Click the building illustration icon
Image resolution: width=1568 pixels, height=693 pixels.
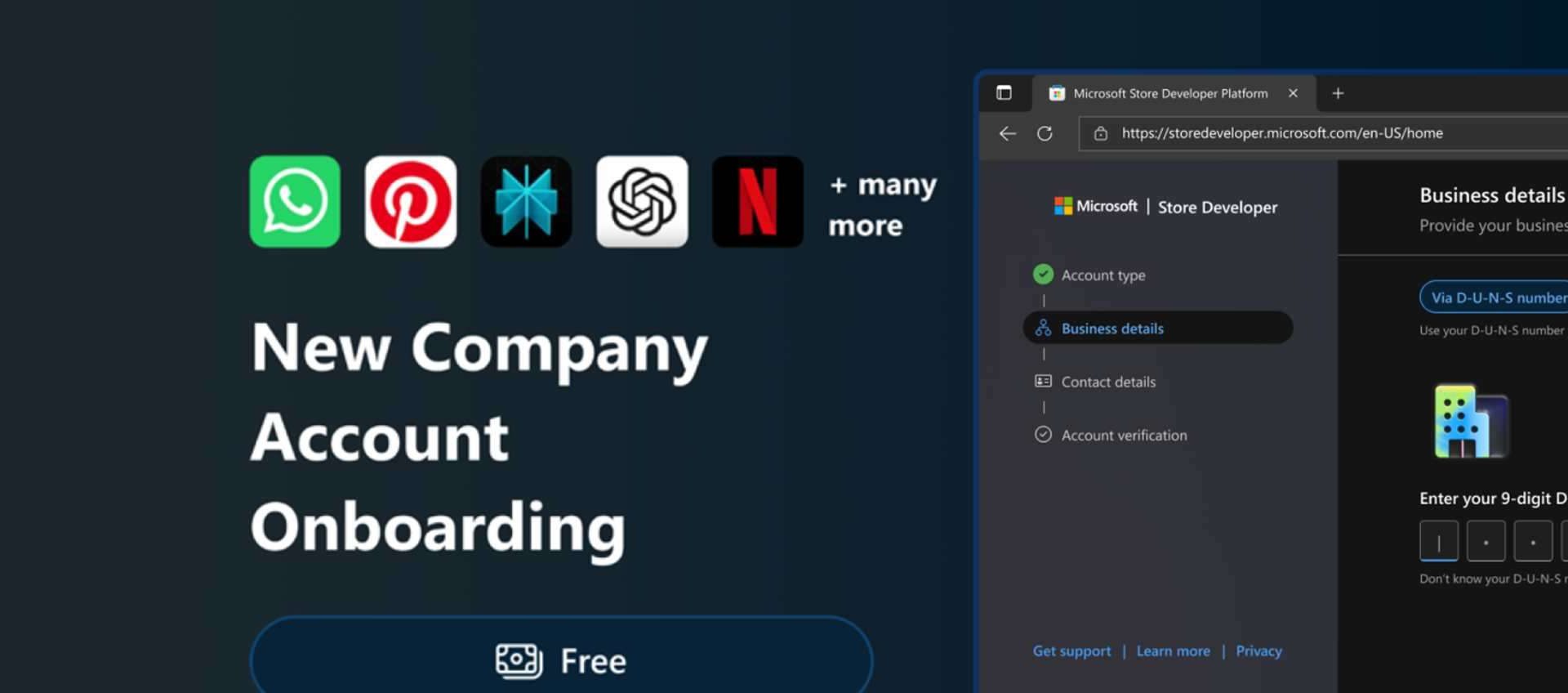(x=1471, y=421)
